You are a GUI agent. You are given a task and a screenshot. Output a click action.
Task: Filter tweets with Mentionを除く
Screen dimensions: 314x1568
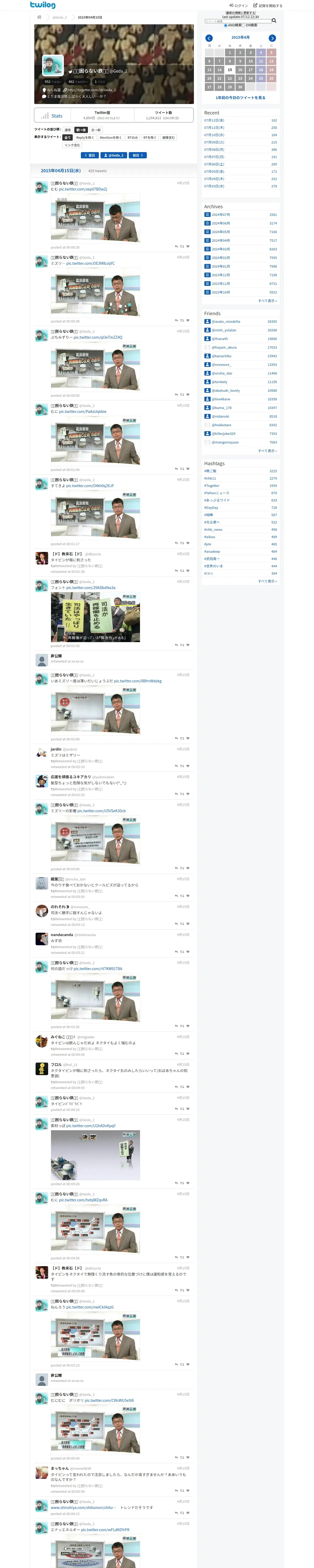click(110, 137)
